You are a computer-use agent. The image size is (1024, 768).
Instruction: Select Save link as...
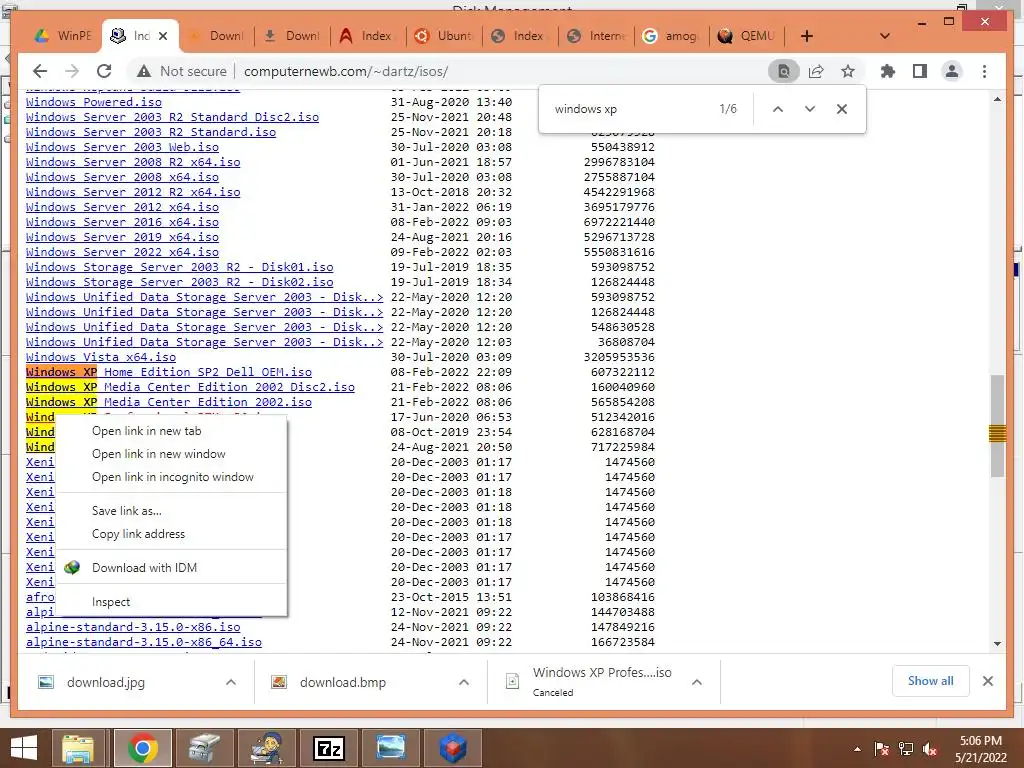click(171, 511)
